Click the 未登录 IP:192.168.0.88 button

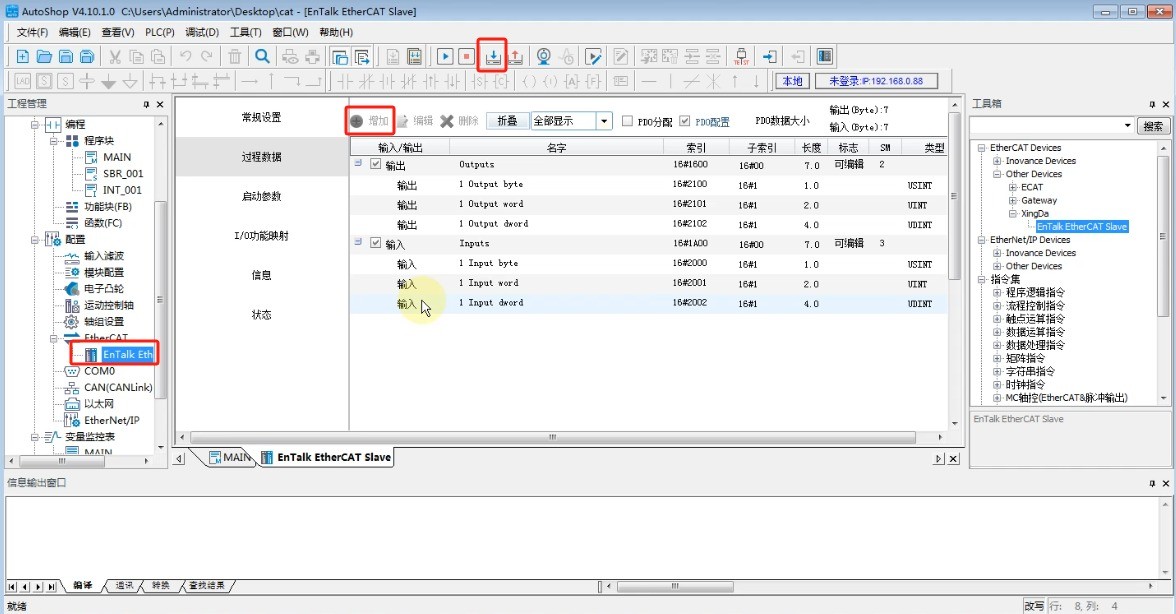coord(875,81)
